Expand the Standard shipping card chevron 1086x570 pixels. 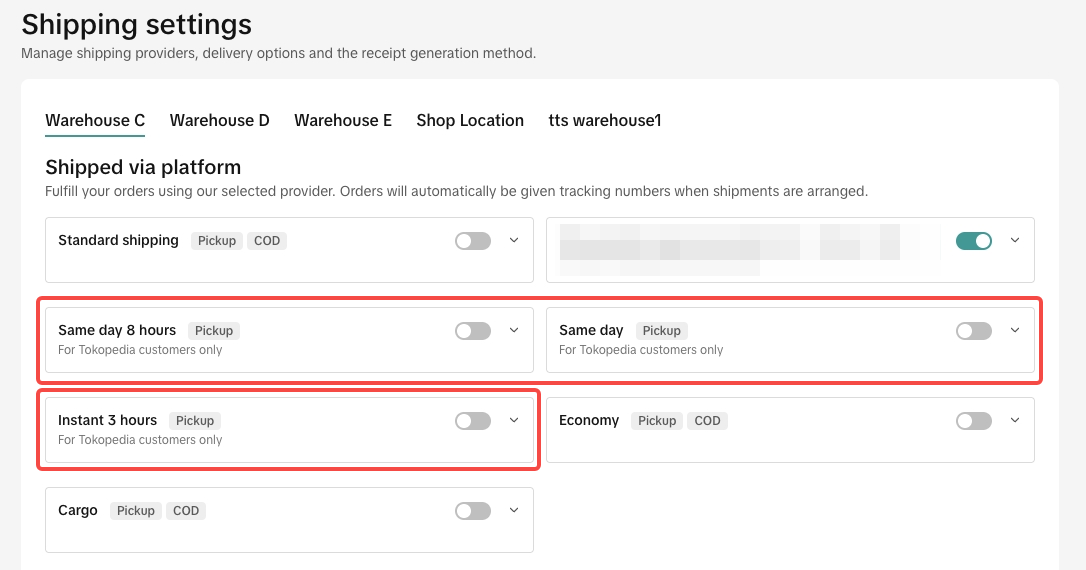pyautogui.click(x=514, y=240)
